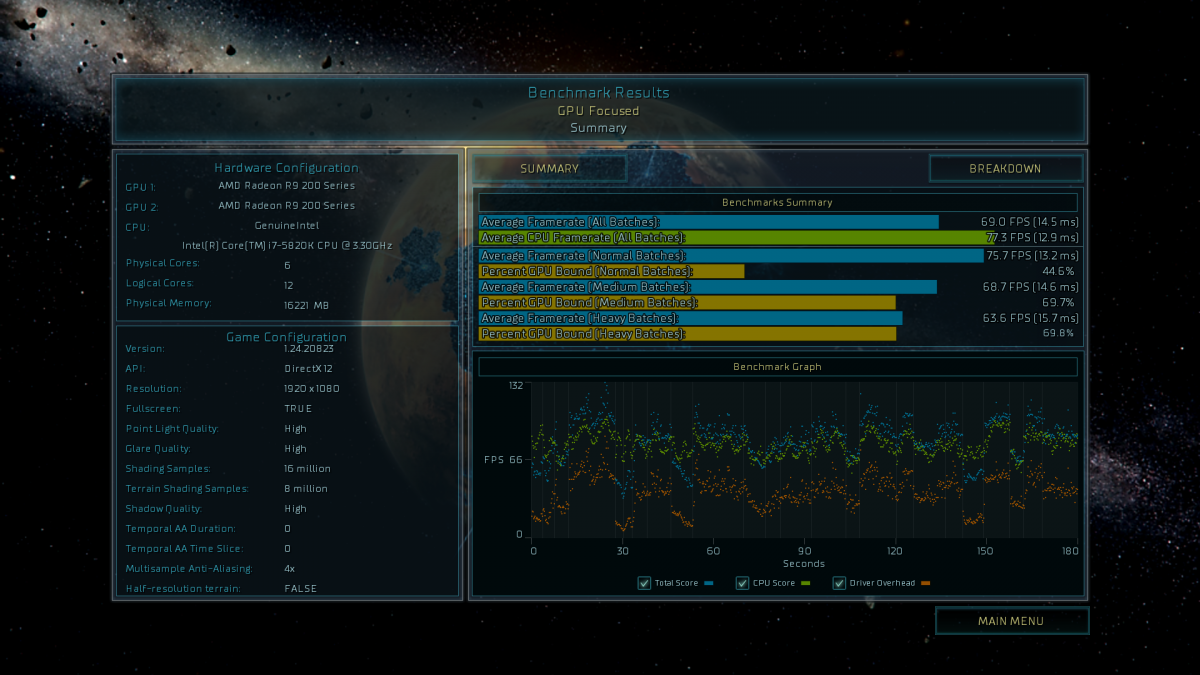The width and height of the screenshot is (1200, 675).
Task: Click the Intel Core i7-5820K text
Action: (286, 245)
